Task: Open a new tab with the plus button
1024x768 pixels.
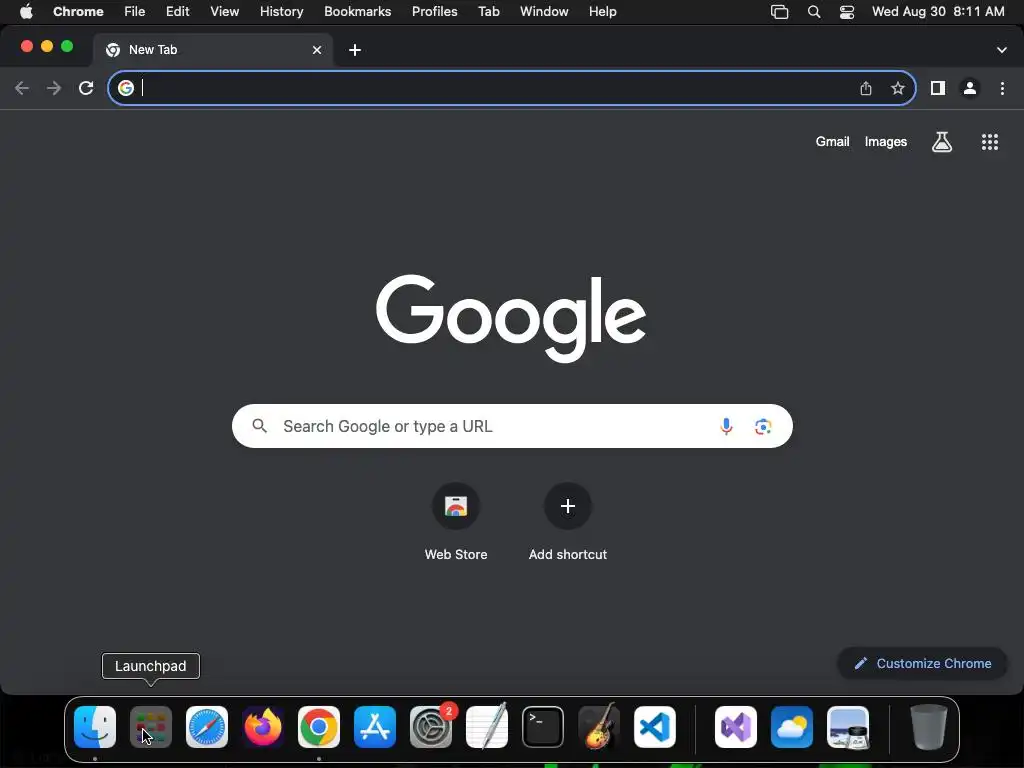Action: (x=355, y=50)
